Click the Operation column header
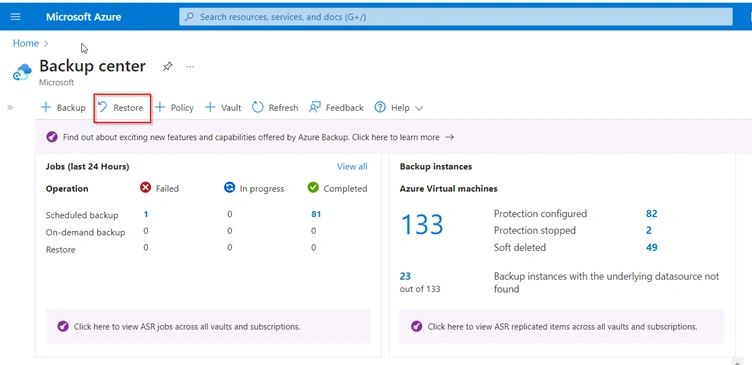This screenshot has width=752, height=365. pyautogui.click(x=67, y=188)
